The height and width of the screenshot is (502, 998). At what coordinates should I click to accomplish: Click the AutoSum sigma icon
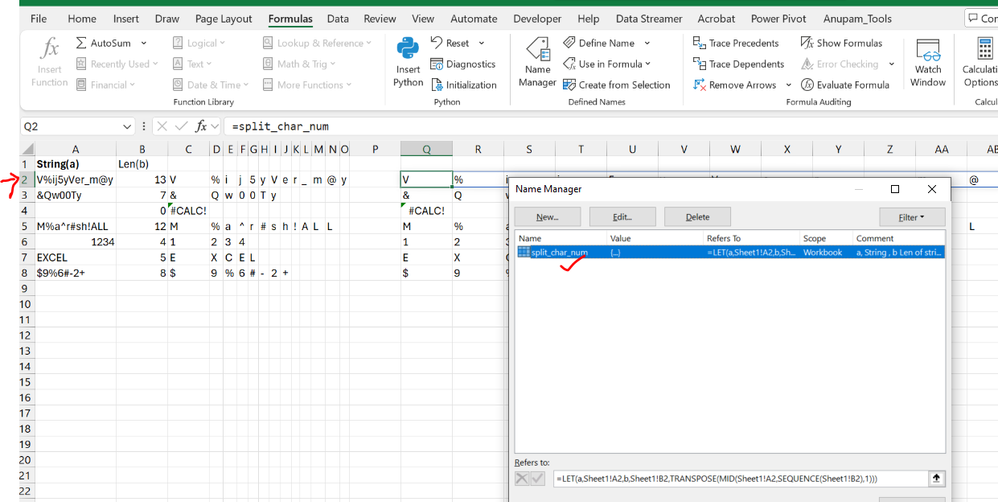coord(81,43)
